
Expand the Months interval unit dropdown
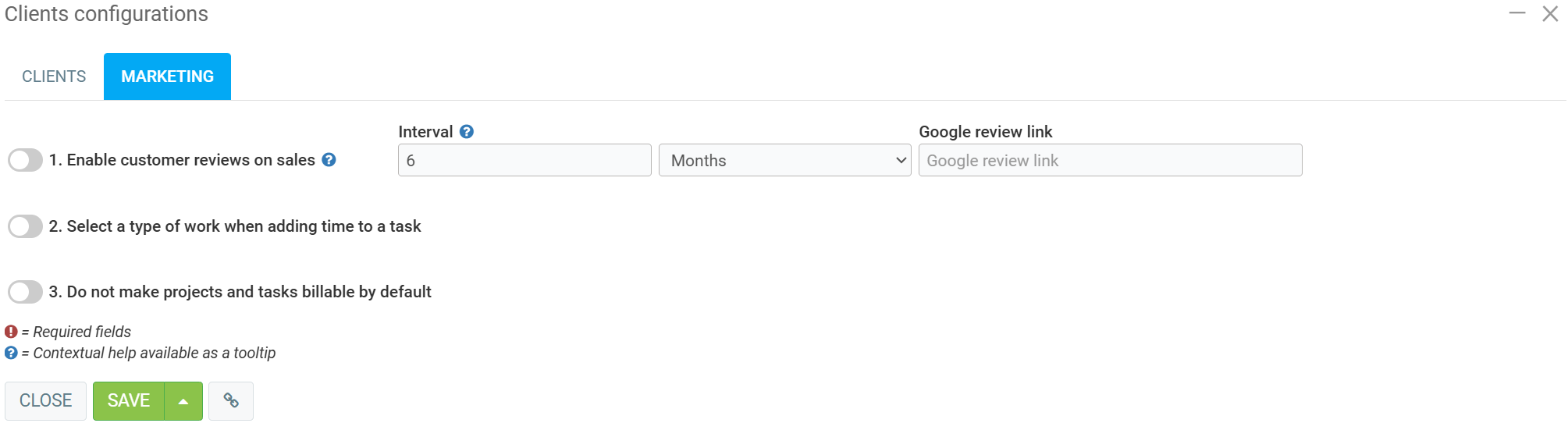(784, 160)
